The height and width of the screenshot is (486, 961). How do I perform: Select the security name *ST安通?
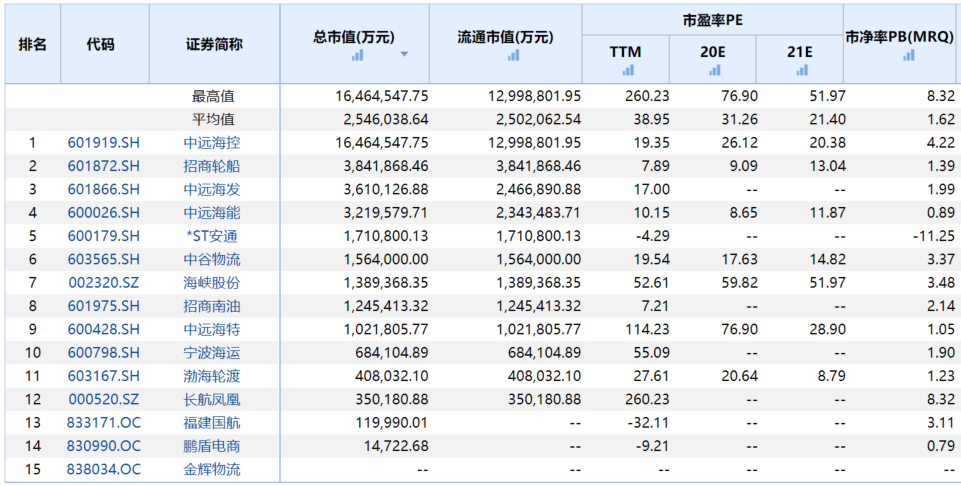click(x=212, y=236)
